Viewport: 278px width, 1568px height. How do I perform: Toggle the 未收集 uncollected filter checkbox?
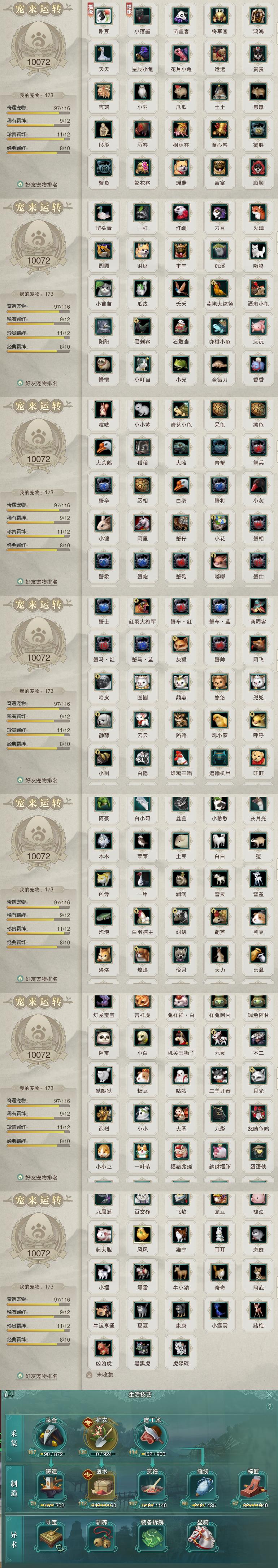pos(90,1374)
